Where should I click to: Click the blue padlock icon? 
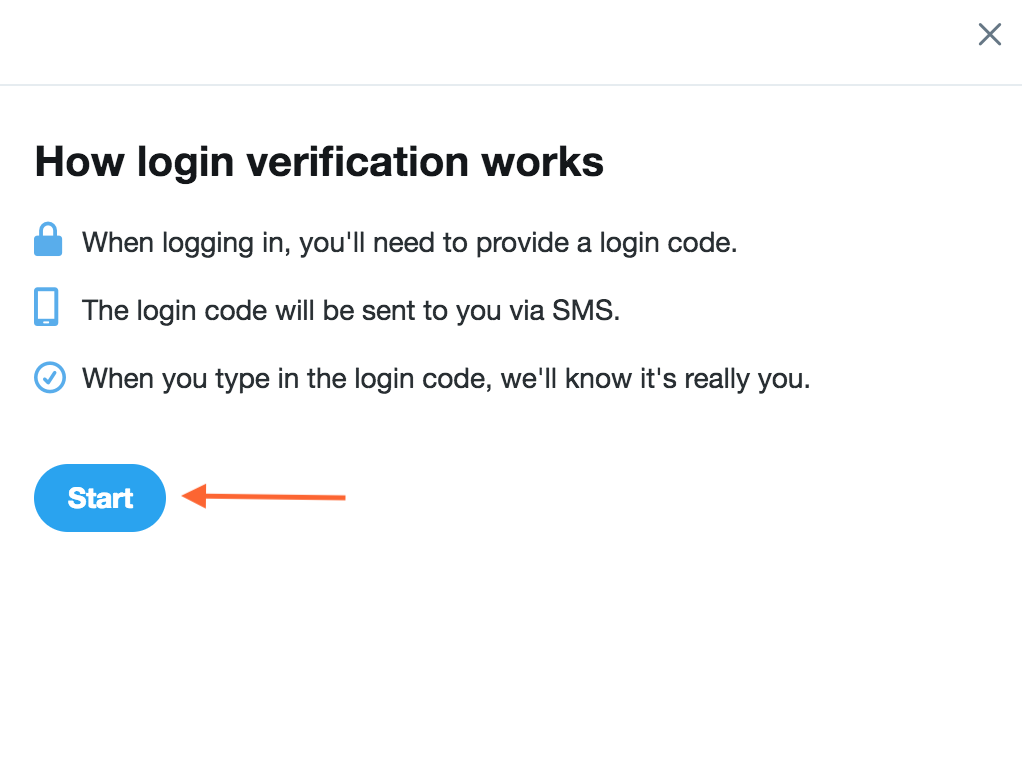(x=48, y=241)
